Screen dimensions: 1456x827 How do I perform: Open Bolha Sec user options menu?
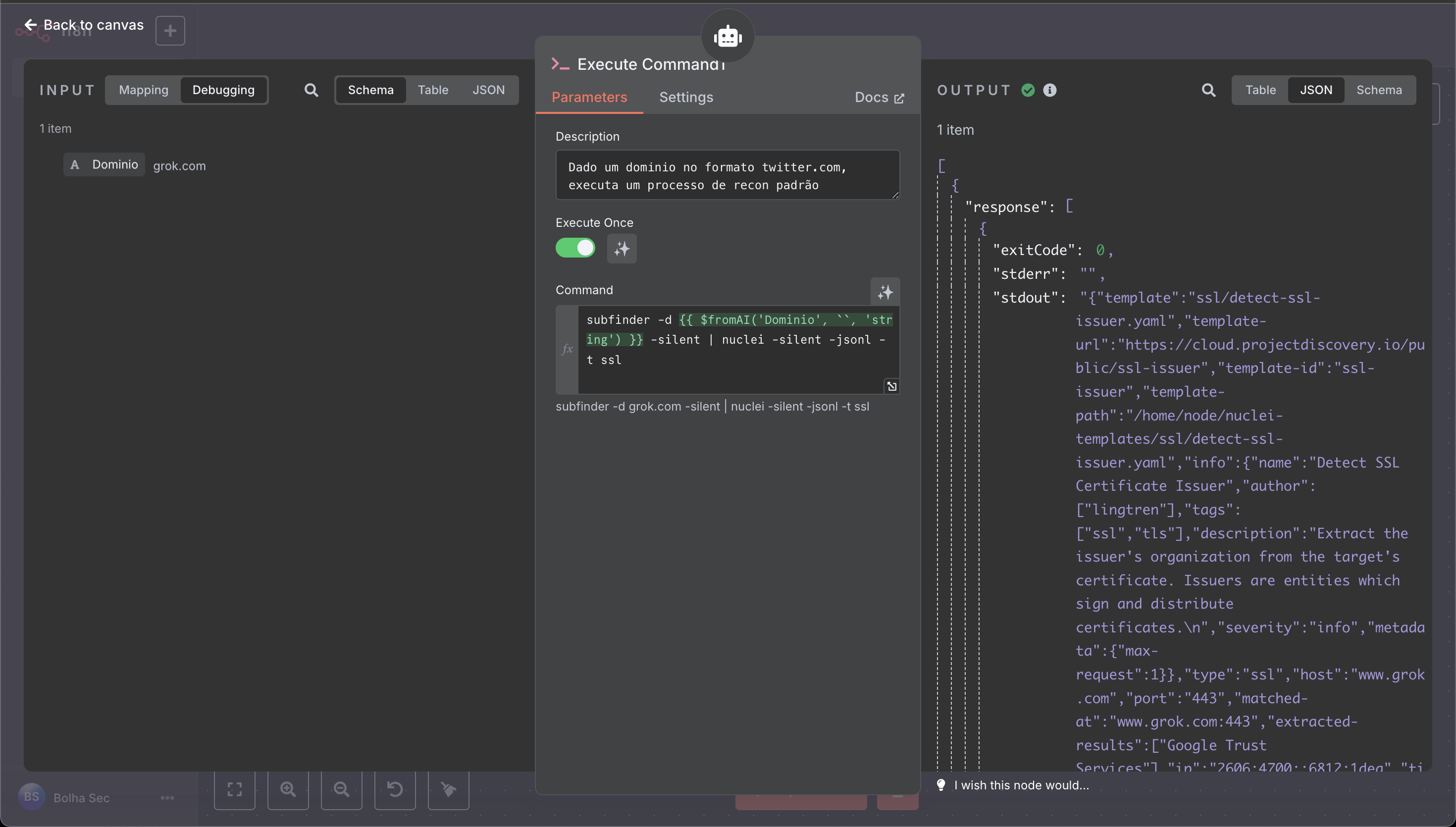[167, 797]
